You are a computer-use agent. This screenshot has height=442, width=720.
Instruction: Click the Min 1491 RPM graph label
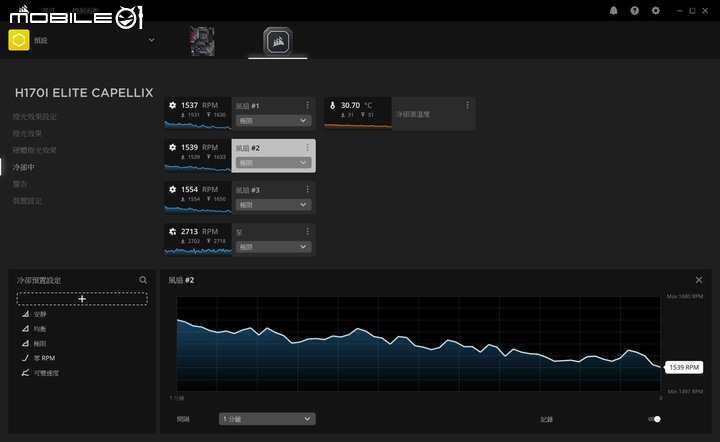pyautogui.click(x=686, y=392)
